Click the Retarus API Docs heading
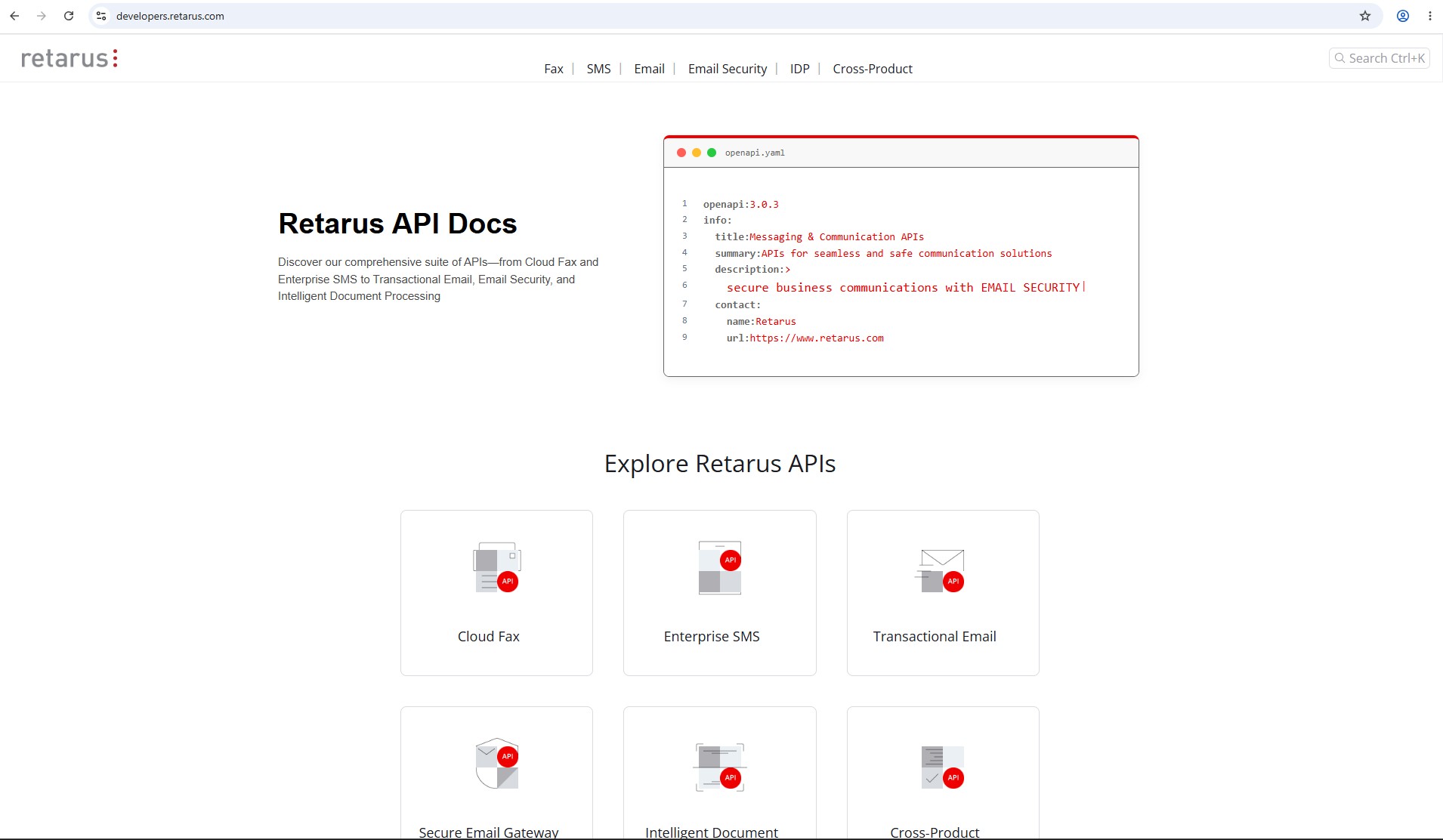Viewport: 1443px width, 840px height. pyautogui.click(x=397, y=224)
